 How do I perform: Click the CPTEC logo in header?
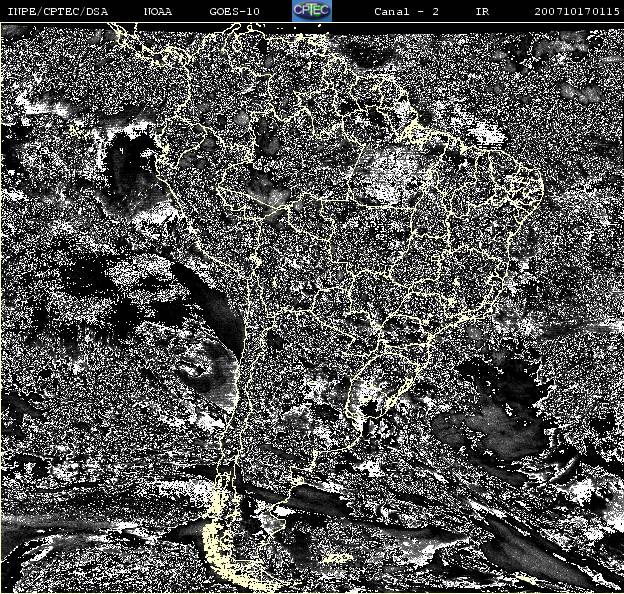tap(312, 11)
